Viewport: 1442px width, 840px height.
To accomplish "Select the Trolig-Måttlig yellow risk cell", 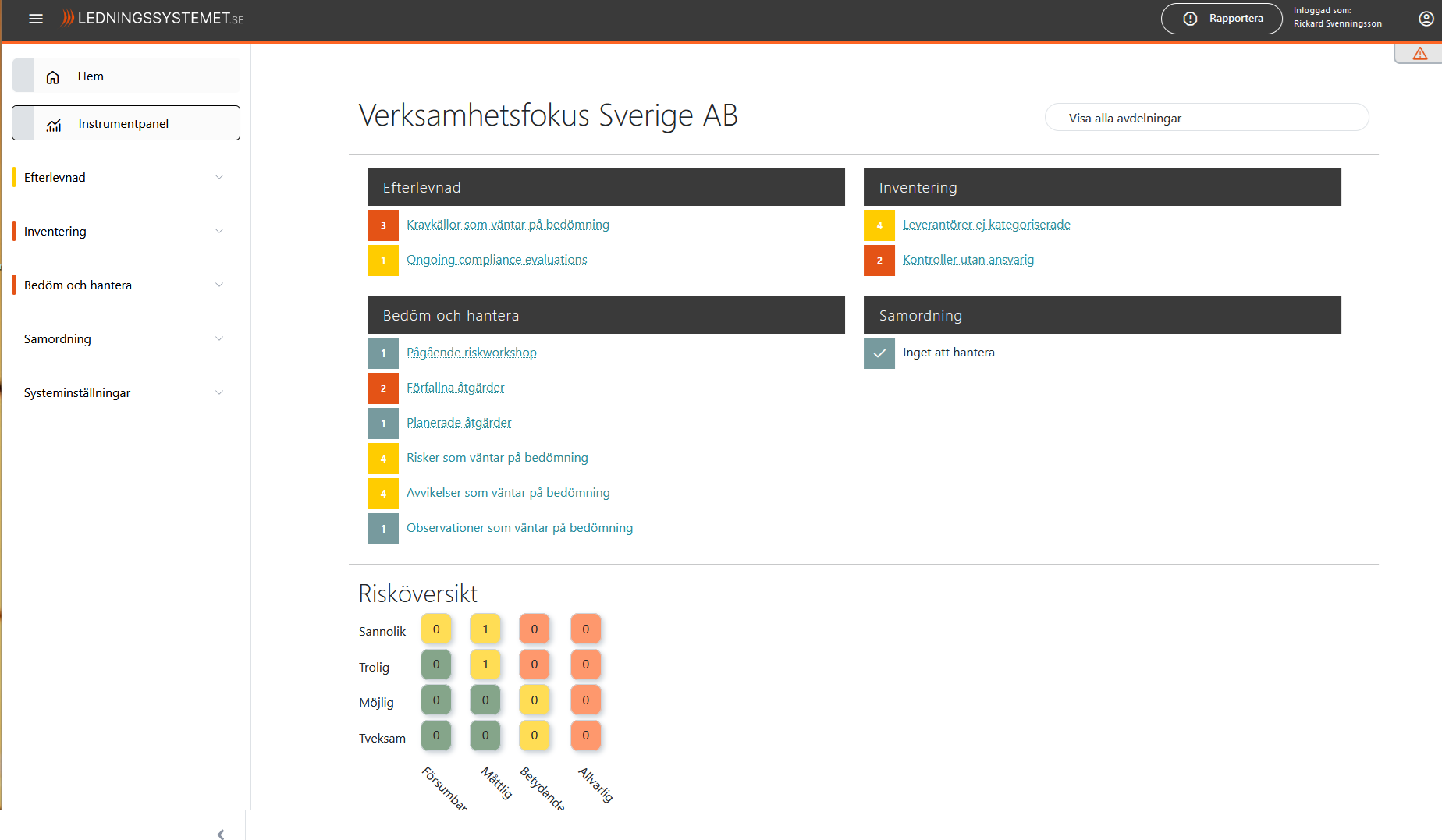I will coord(485,665).
